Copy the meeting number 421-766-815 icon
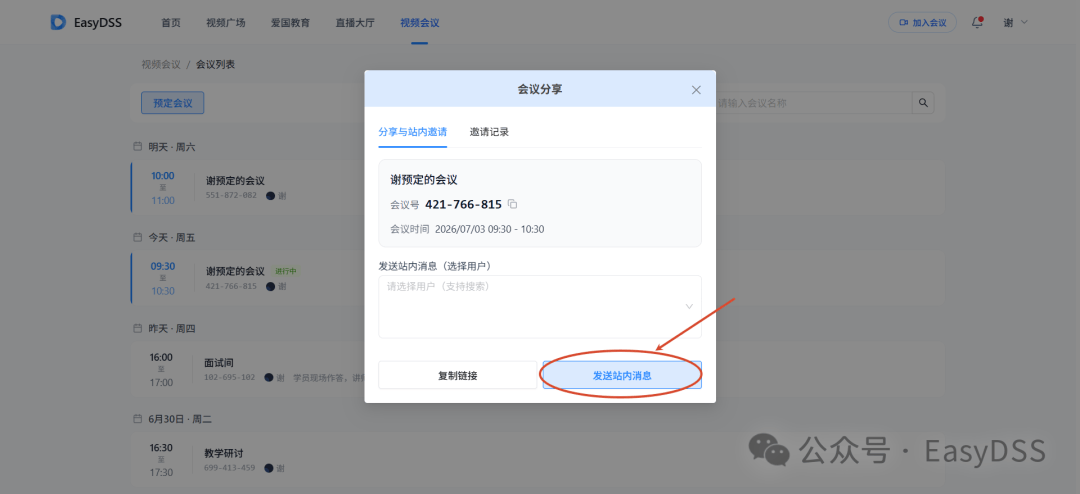 tap(512, 204)
